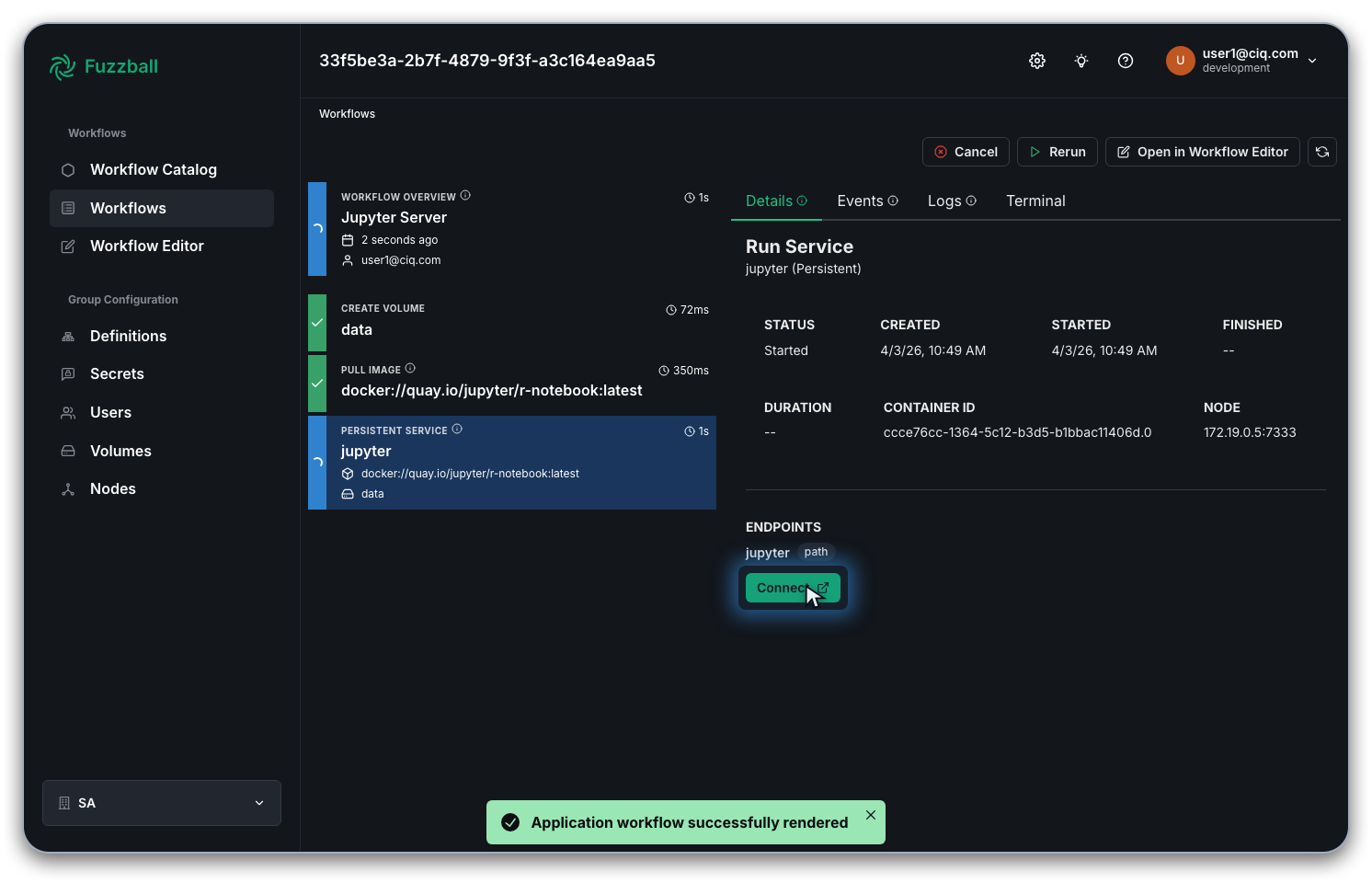Click the Fuzzball logo icon
The width and height of the screenshot is (1372, 883).
coord(62,66)
